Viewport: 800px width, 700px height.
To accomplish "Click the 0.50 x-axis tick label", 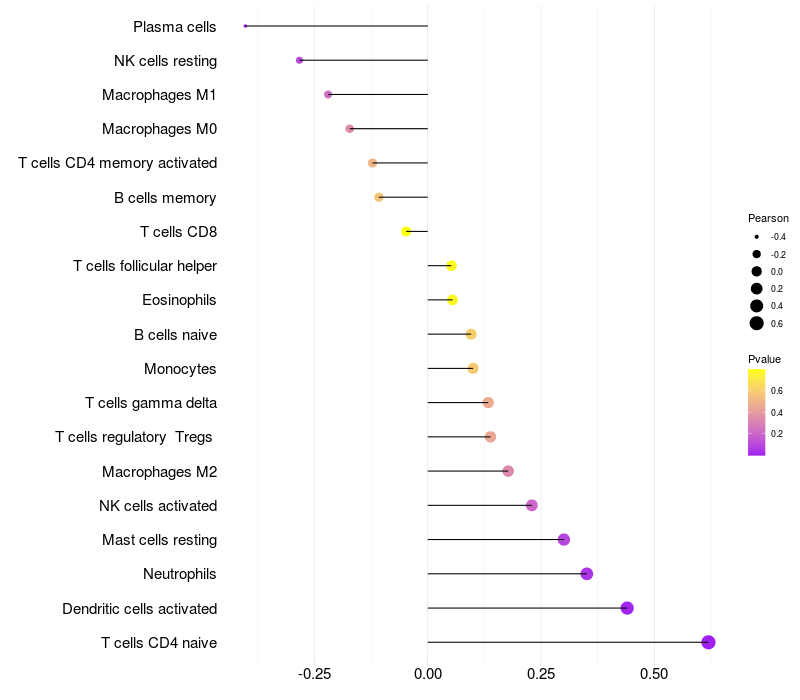I will 654,673.
